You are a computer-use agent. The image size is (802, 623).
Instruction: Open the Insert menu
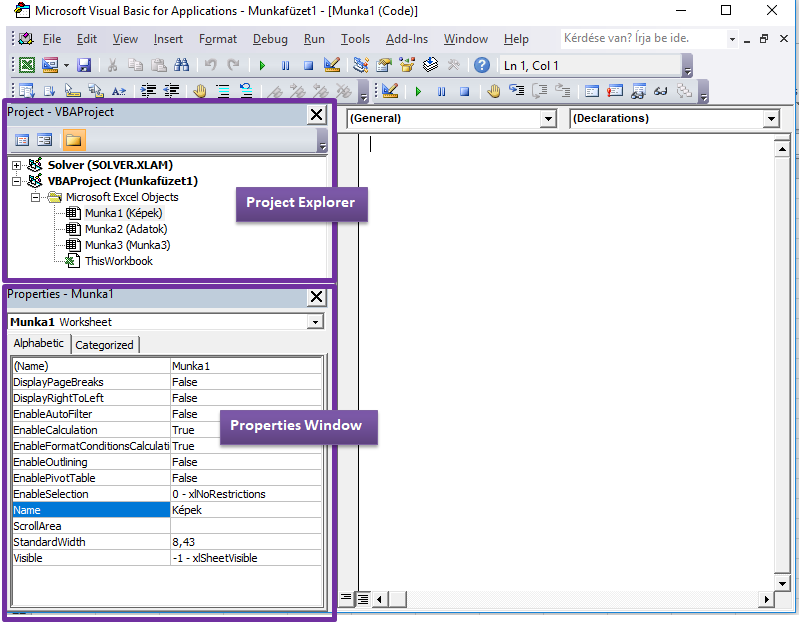click(x=168, y=39)
